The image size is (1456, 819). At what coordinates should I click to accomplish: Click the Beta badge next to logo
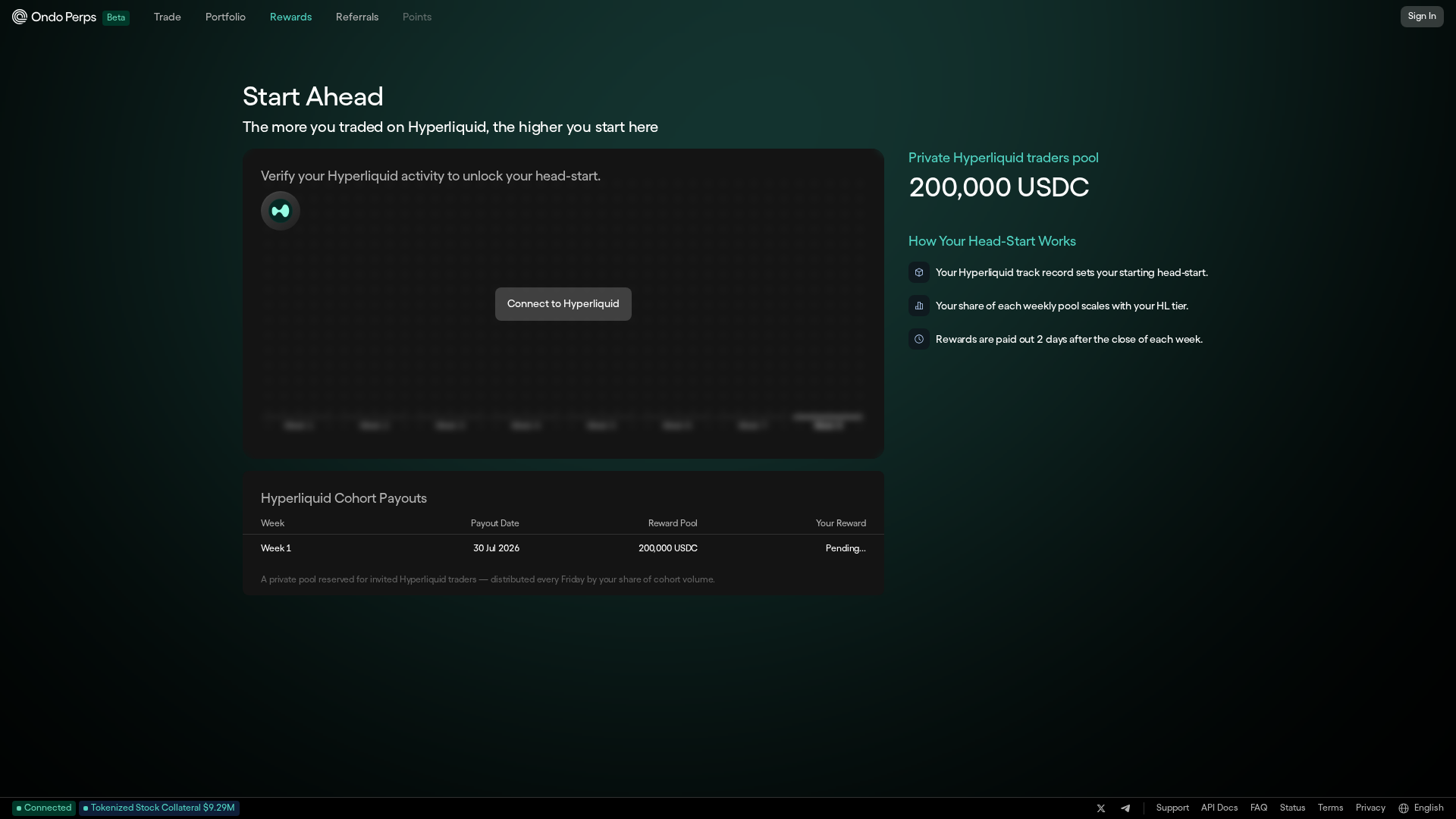point(116,17)
